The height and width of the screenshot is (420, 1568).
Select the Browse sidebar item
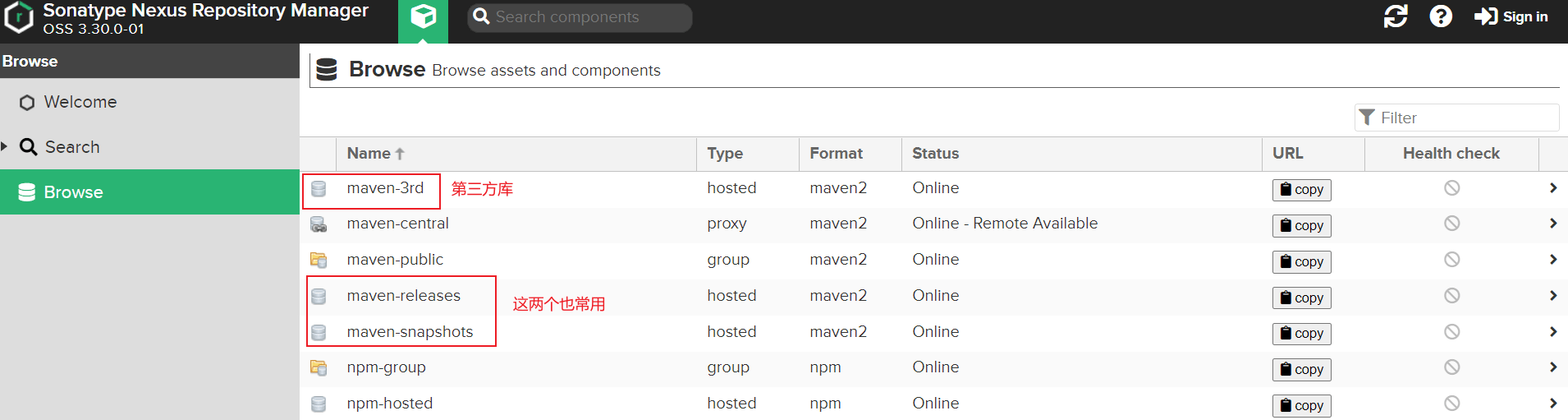tap(149, 192)
